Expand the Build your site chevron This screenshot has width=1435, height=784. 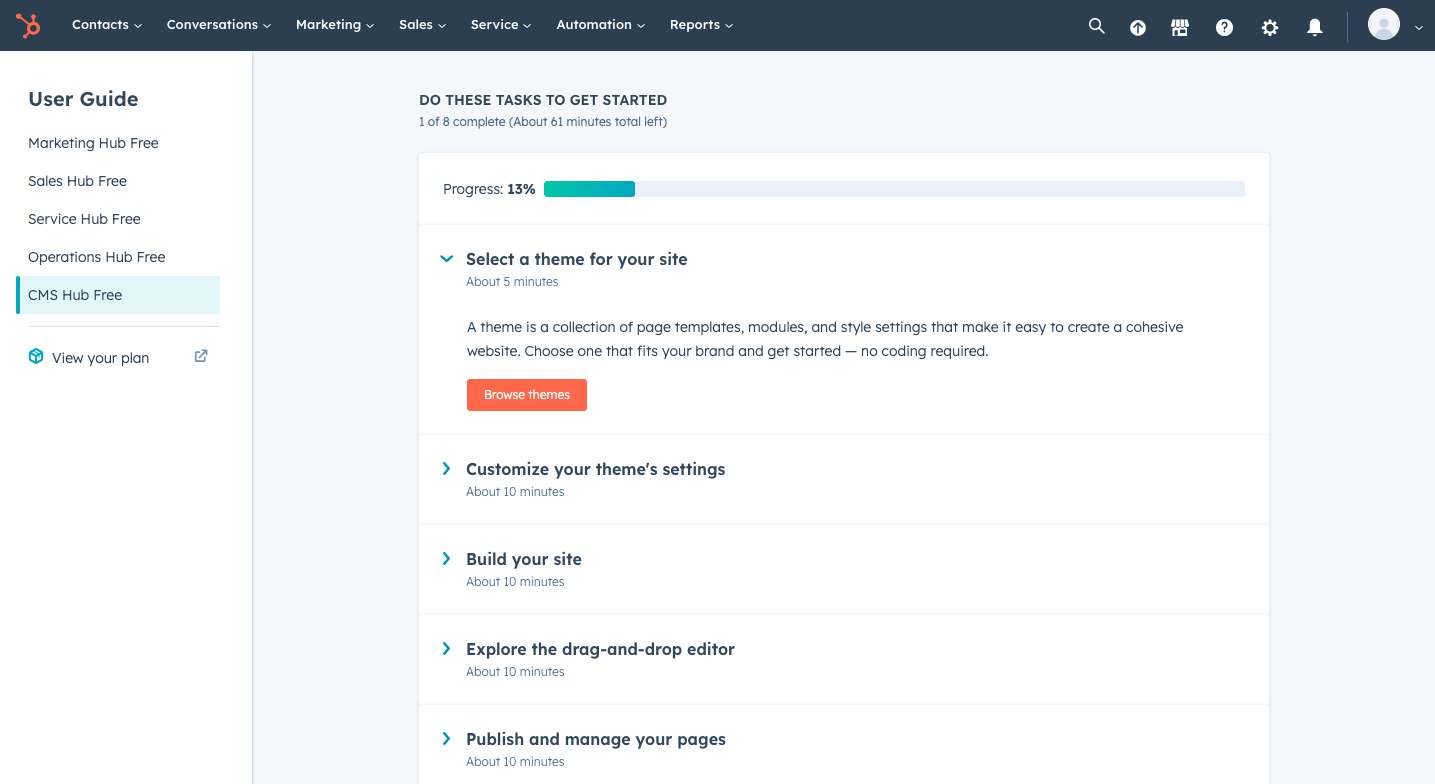coord(447,558)
